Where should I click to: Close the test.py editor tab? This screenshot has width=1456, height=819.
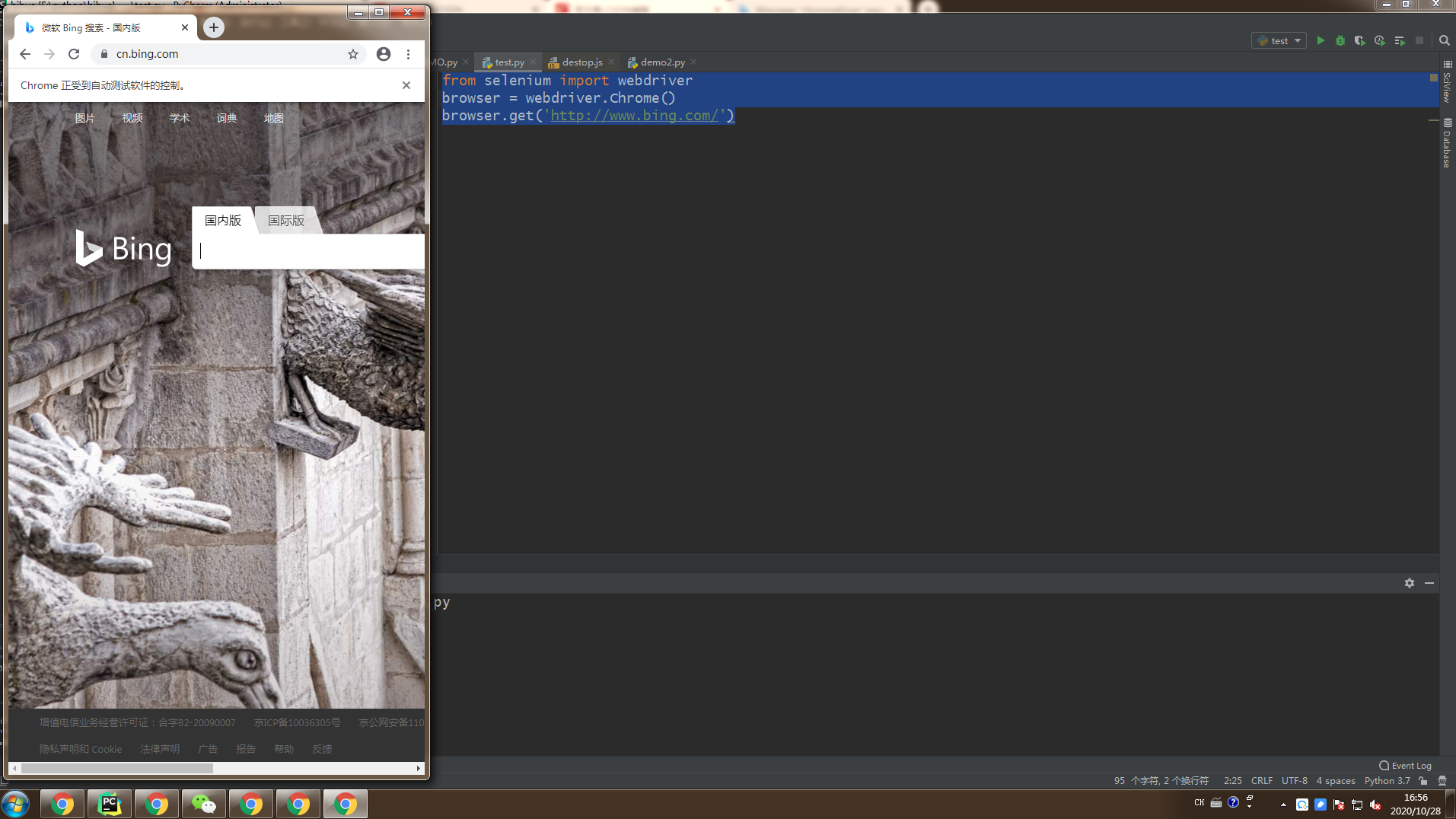tap(533, 62)
